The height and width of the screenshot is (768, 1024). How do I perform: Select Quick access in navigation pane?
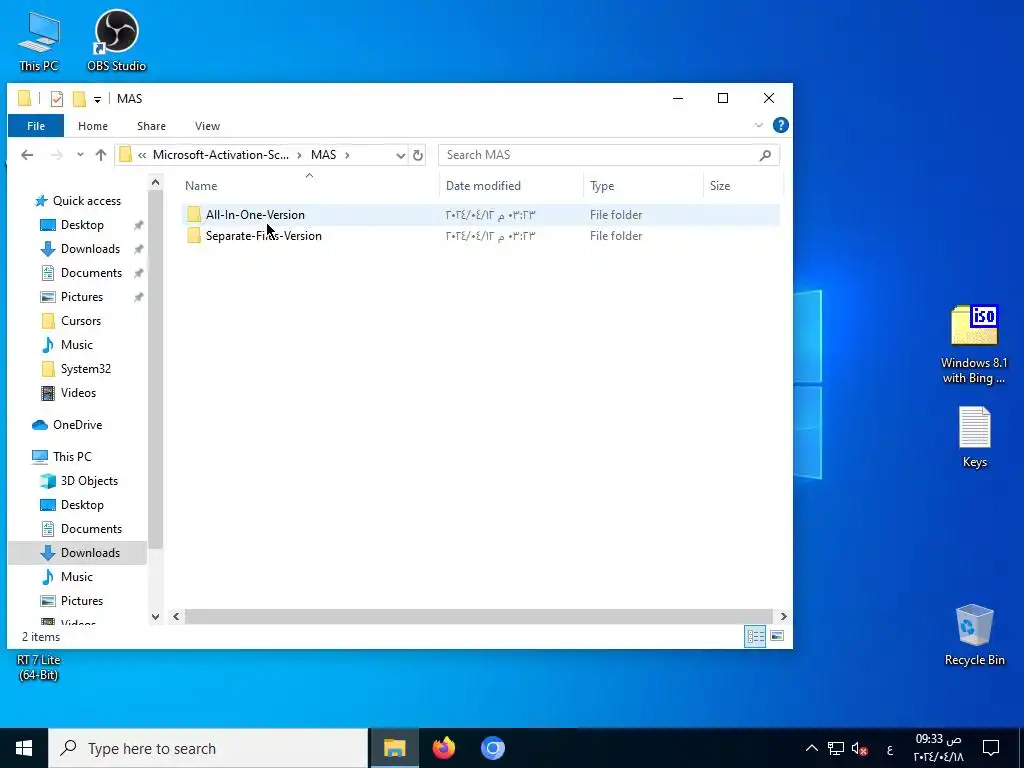87,201
